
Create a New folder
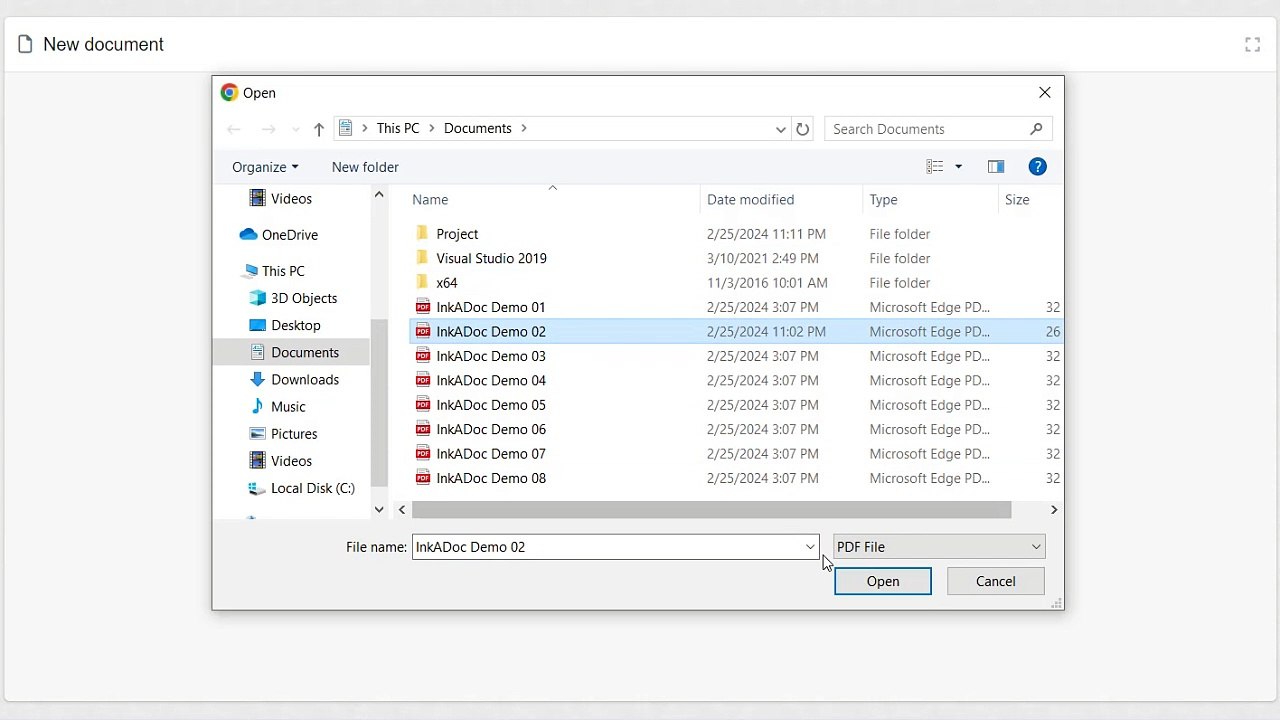pyautogui.click(x=365, y=167)
